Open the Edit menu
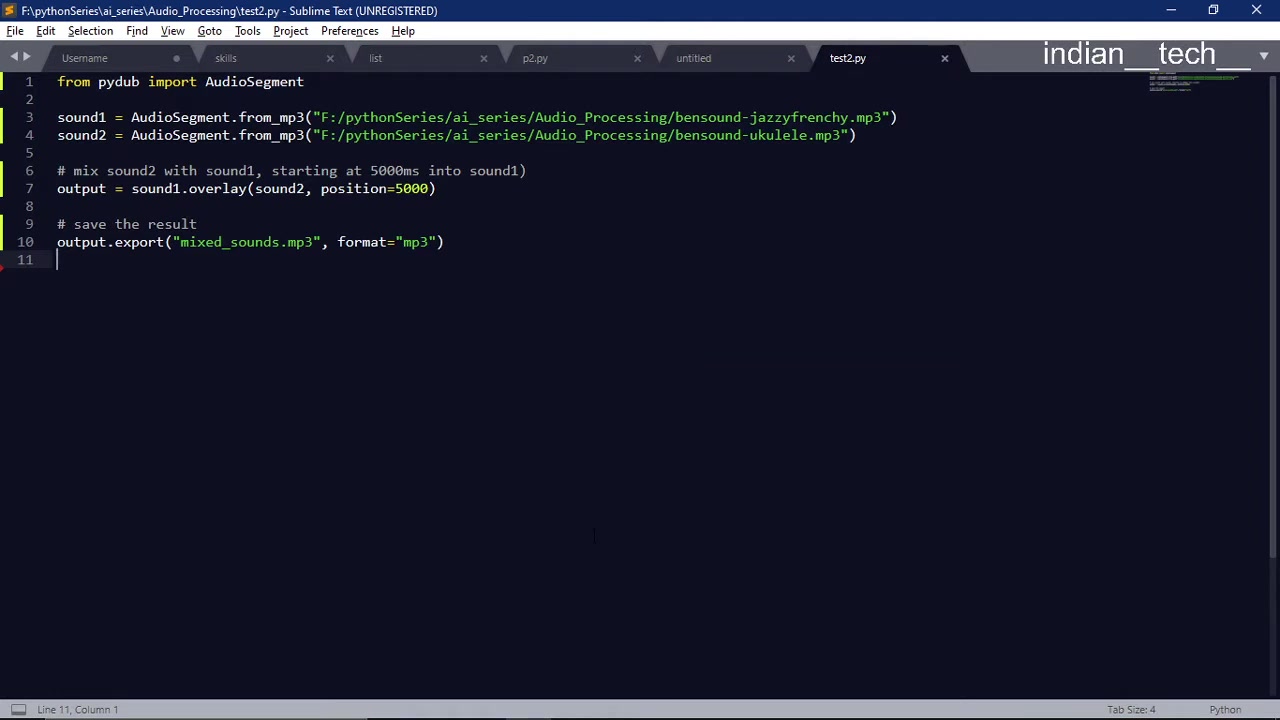1280x720 pixels. [x=46, y=31]
